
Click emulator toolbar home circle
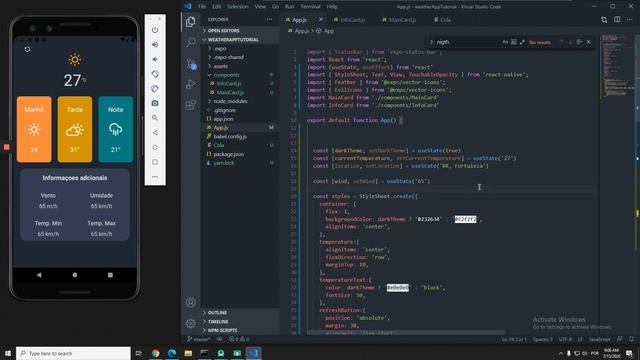(155, 147)
